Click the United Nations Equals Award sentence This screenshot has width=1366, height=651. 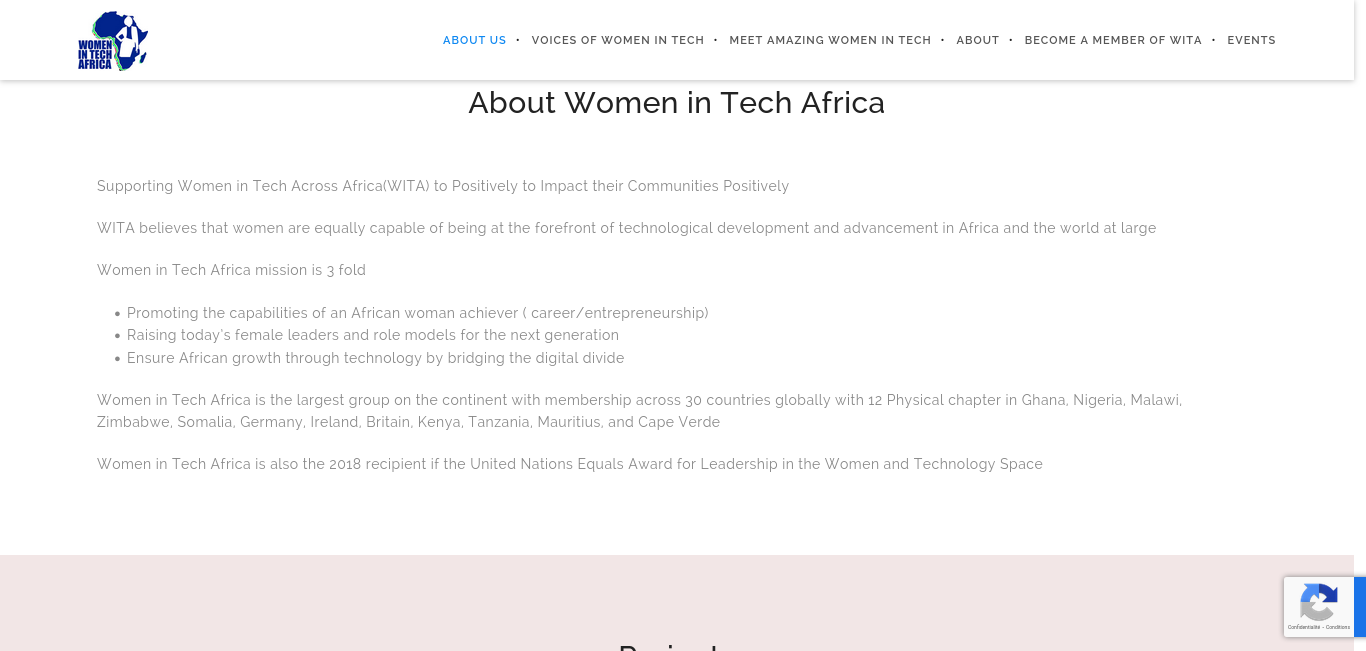coord(570,464)
